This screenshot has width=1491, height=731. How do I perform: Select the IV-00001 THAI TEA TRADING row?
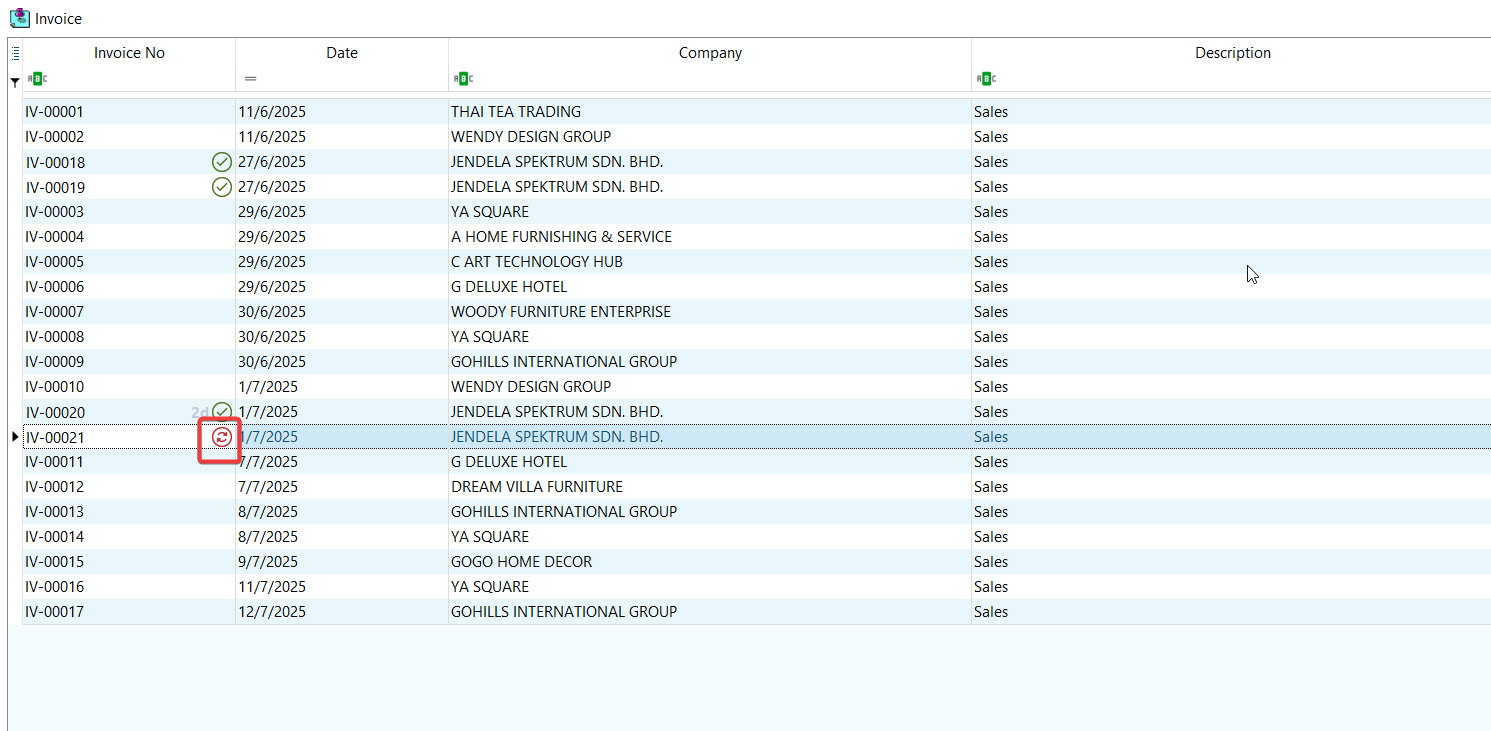click(x=515, y=112)
